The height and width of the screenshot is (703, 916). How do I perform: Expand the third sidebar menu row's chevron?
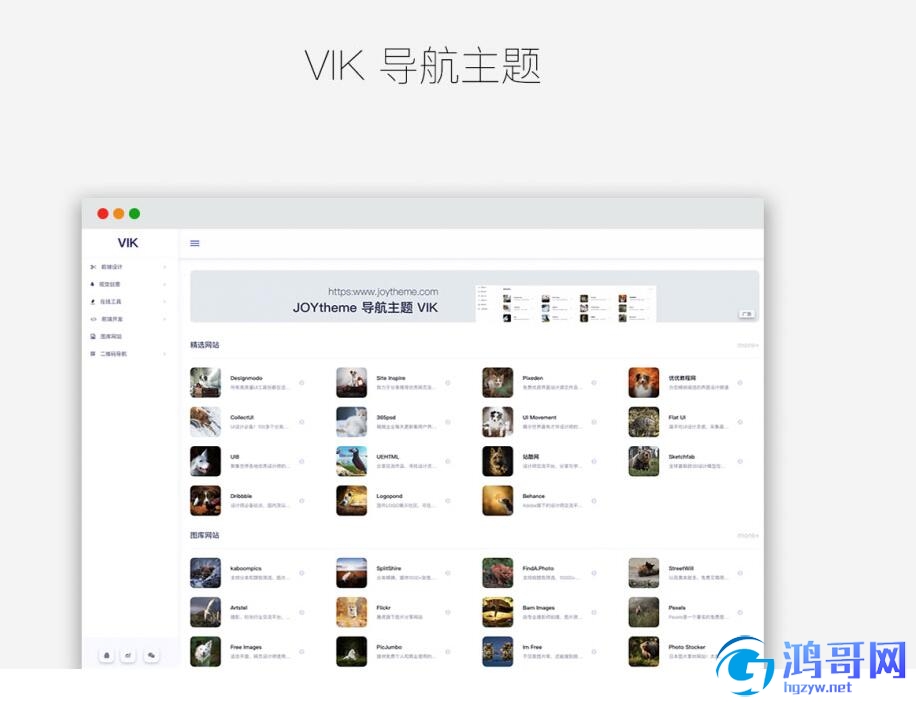pyautogui.click(x=165, y=302)
